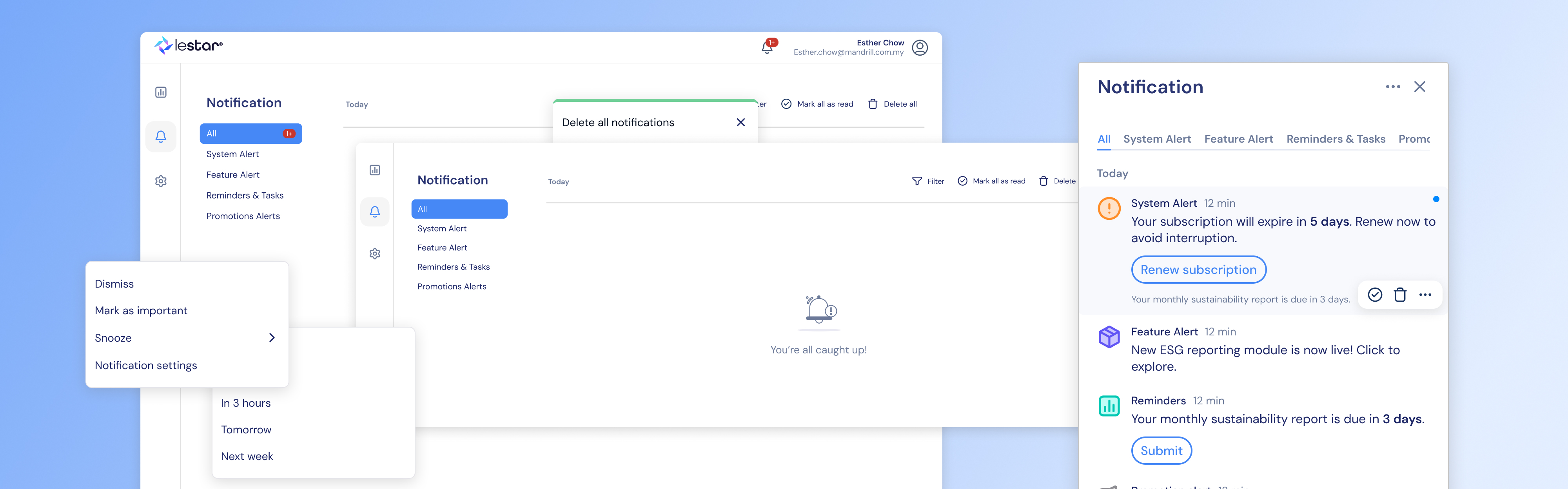The image size is (1568, 489).
Task: Select Mark as important menu entry
Action: pos(141,311)
